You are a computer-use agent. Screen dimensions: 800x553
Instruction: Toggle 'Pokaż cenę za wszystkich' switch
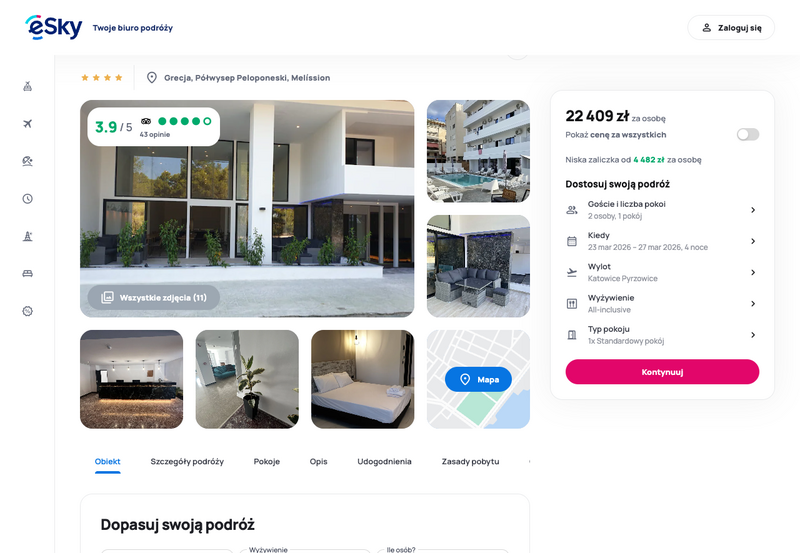pyautogui.click(x=747, y=135)
